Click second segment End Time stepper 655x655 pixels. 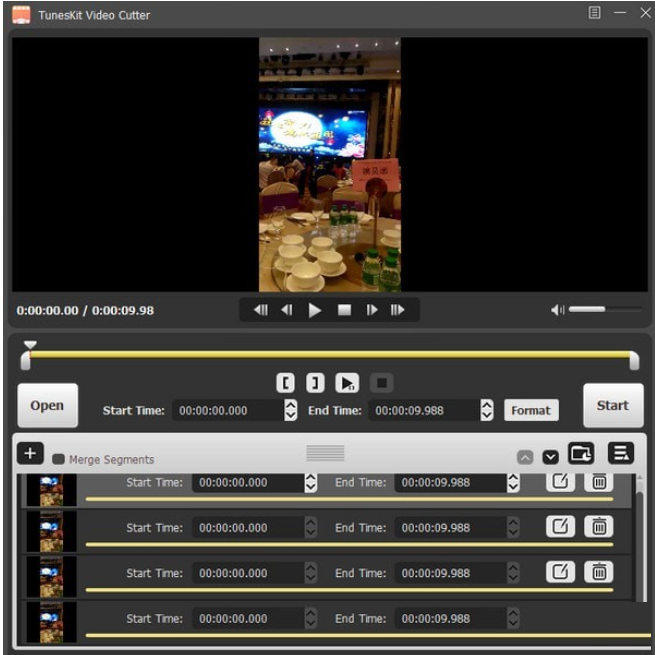(x=513, y=528)
